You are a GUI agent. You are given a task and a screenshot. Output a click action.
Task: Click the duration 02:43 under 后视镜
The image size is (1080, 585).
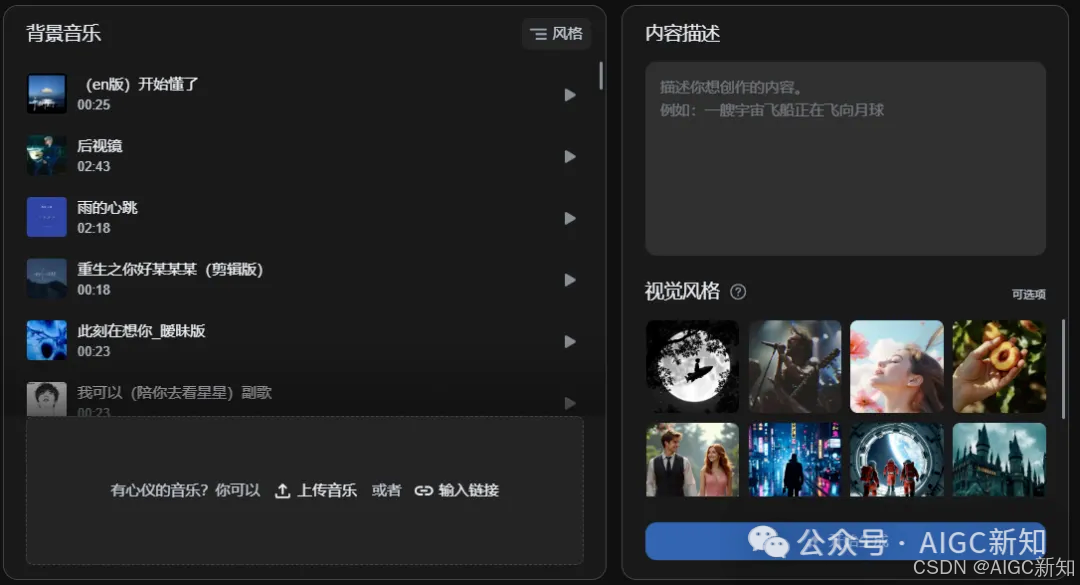pyautogui.click(x=94, y=167)
